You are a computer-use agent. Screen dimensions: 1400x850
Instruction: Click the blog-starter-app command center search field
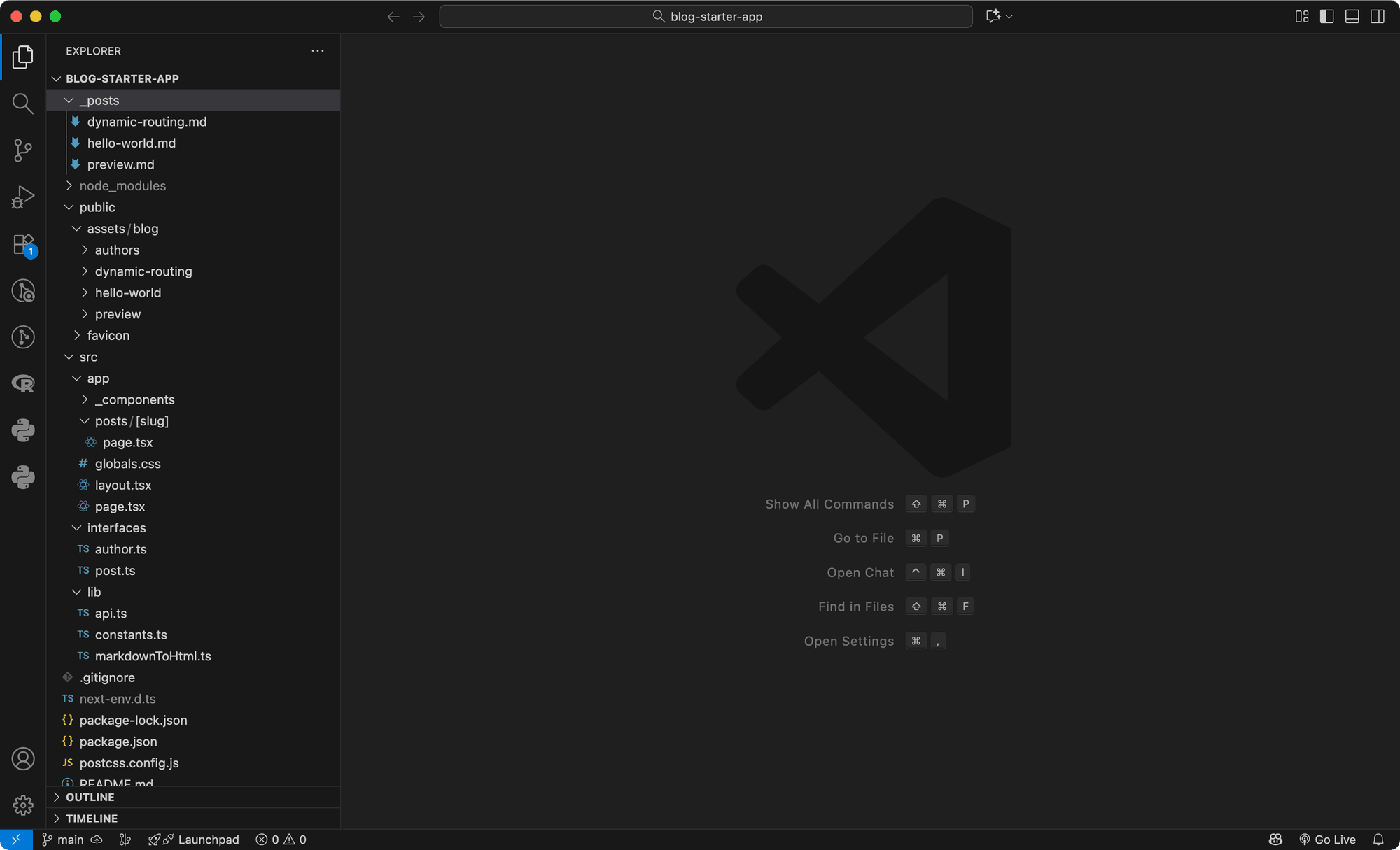click(706, 16)
